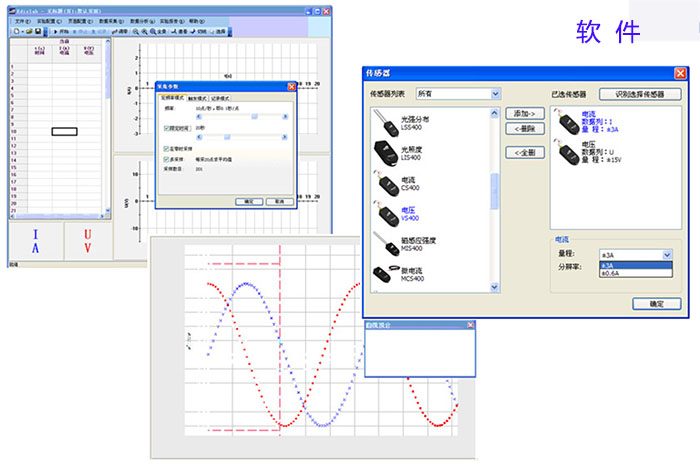This screenshot has width=700, height=466.
Task: Click the 添加-> button
Action: (x=522, y=115)
